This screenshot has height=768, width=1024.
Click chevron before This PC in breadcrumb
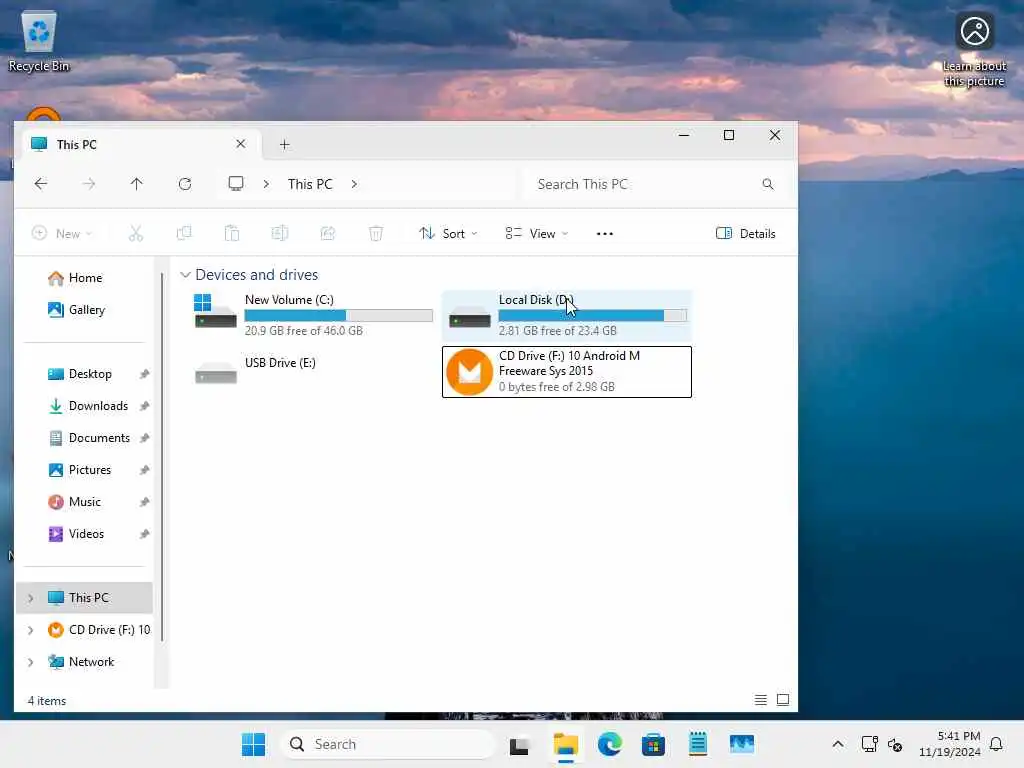(266, 184)
